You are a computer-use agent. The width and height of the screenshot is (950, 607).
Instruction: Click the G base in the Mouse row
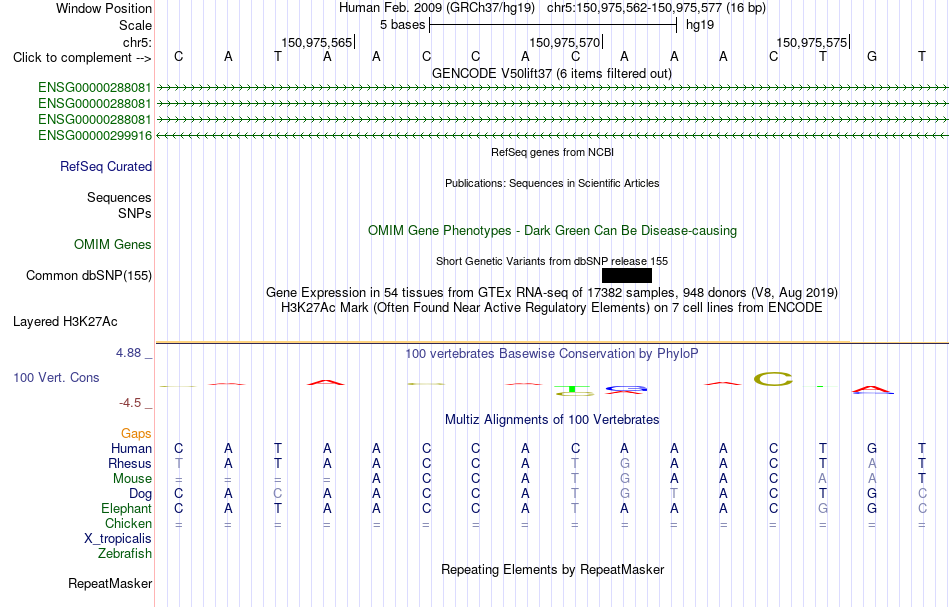click(625, 479)
